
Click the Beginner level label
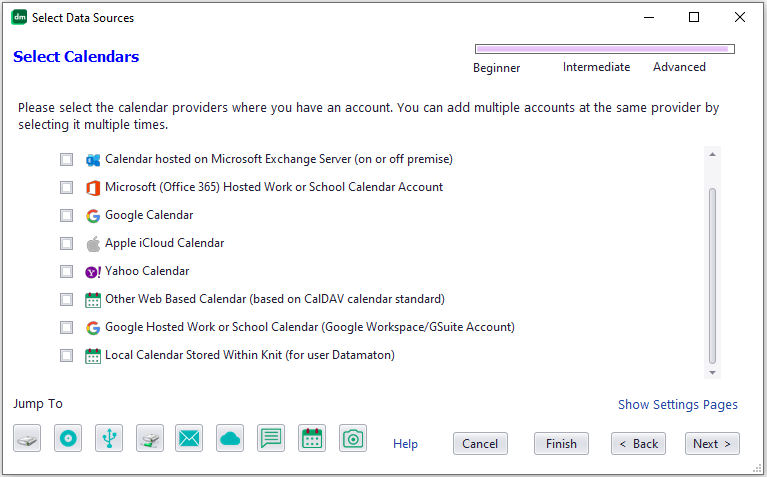496,68
